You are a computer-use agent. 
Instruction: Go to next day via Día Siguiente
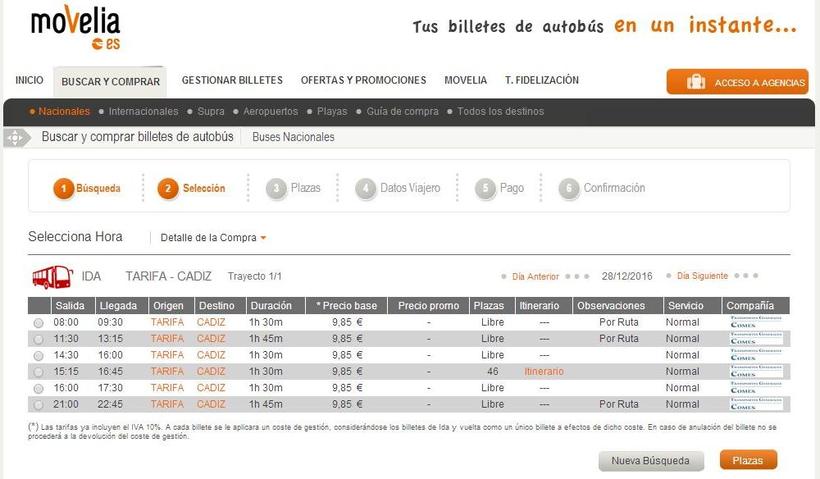click(x=701, y=276)
